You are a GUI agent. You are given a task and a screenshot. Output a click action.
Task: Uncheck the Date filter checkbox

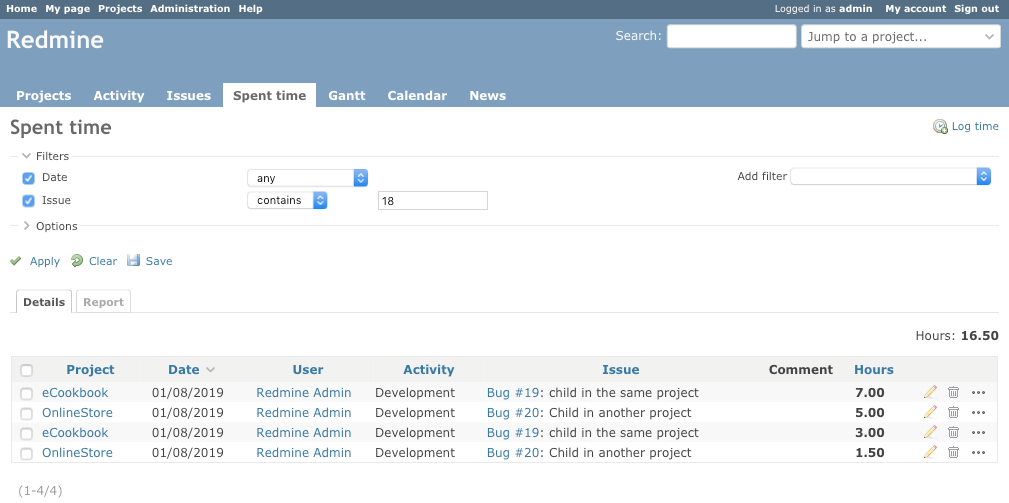[x=28, y=178]
